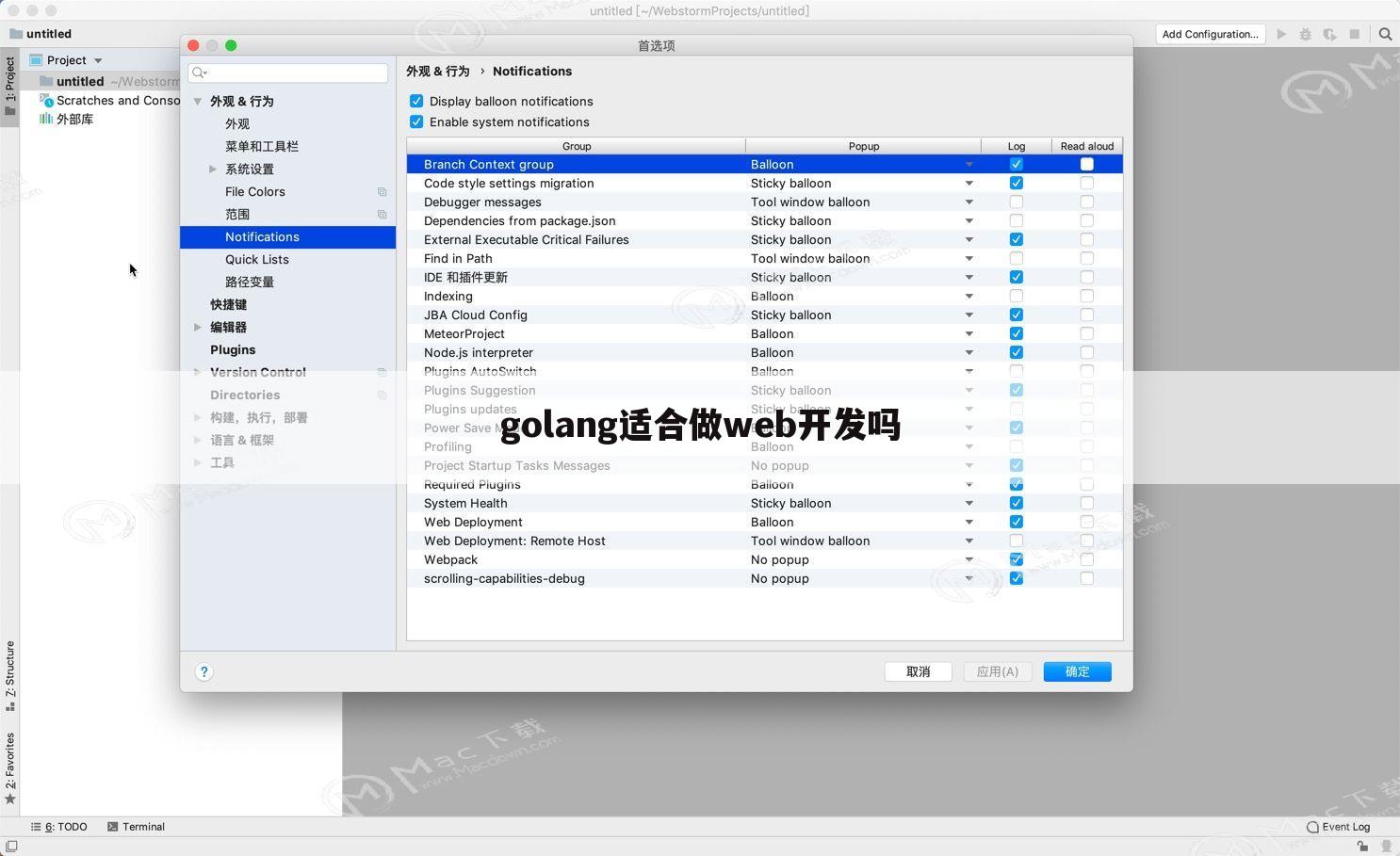Uncheck Log for Code style settings migration
Image resolution: width=1400 pixels, height=856 pixels.
[x=1016, y=183]
